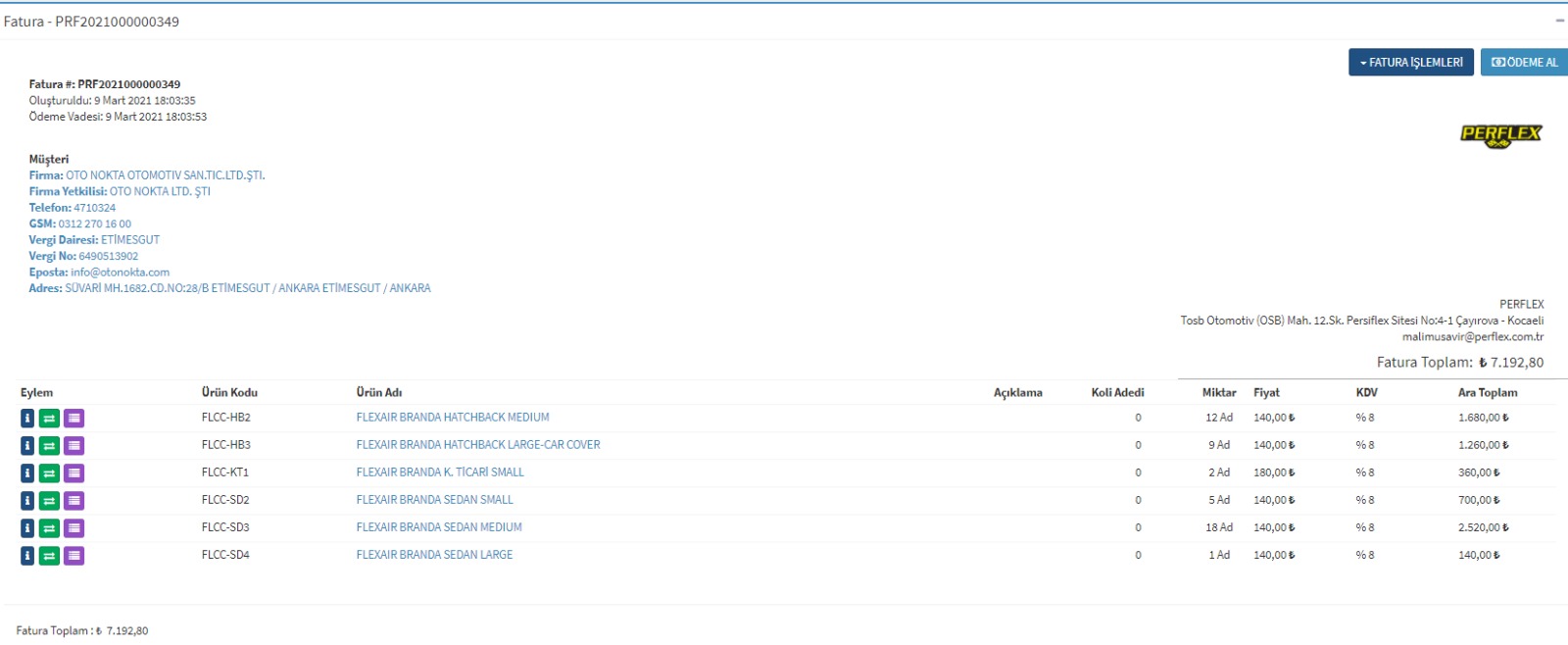Select the FLEXAIR BRANDA SEDAN LARGE link
The height and width of the screenshot is (645, 1568).
[434, 555]
